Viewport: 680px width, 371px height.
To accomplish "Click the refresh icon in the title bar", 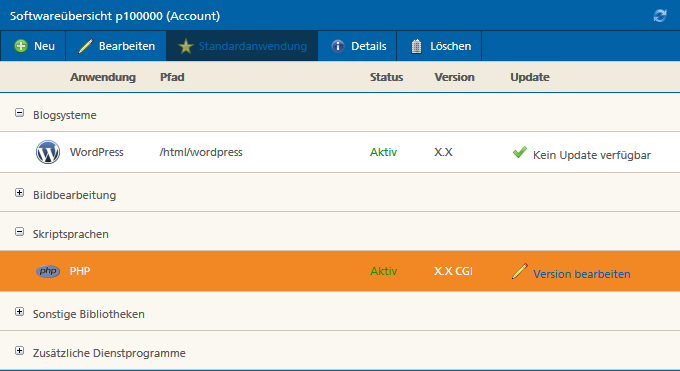I will click(x=660, y=16).
